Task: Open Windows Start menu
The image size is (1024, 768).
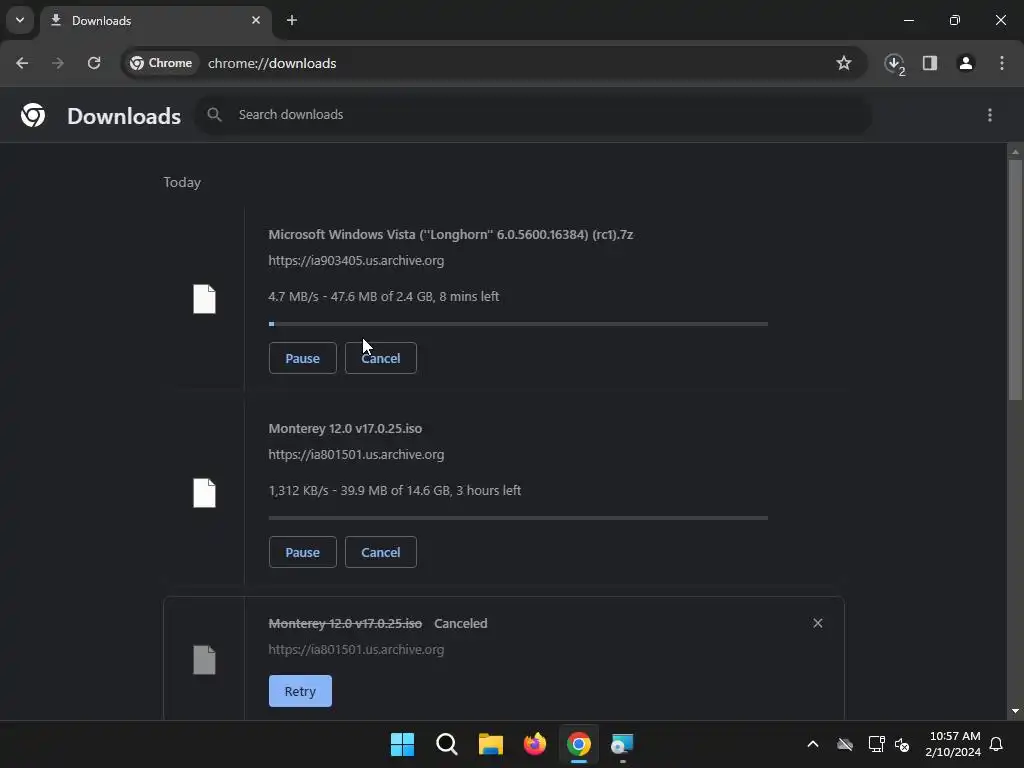Action: tap(402, 744)
